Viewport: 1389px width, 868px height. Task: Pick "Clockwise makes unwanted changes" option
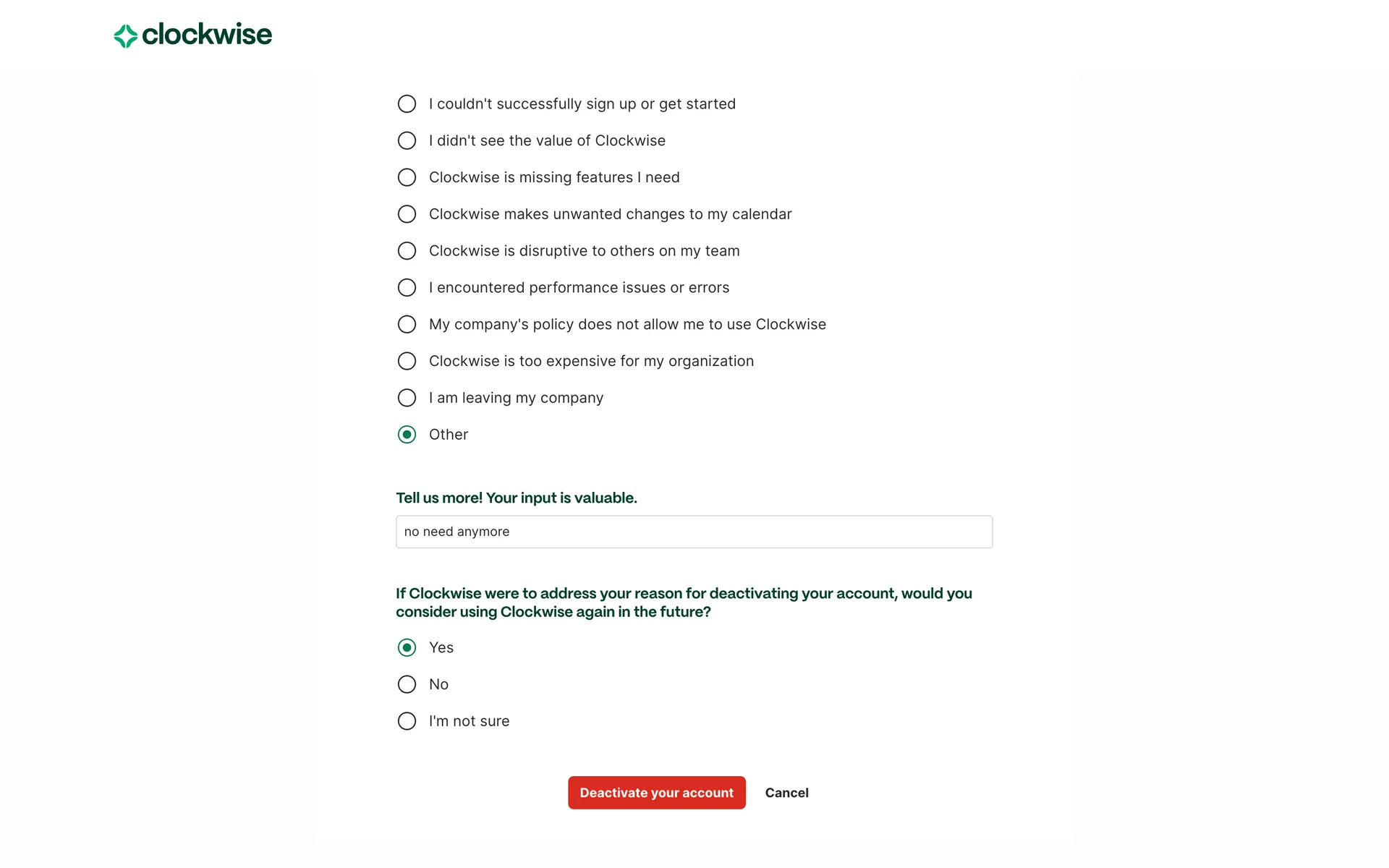pyautogui.click(x=407, y=214)
